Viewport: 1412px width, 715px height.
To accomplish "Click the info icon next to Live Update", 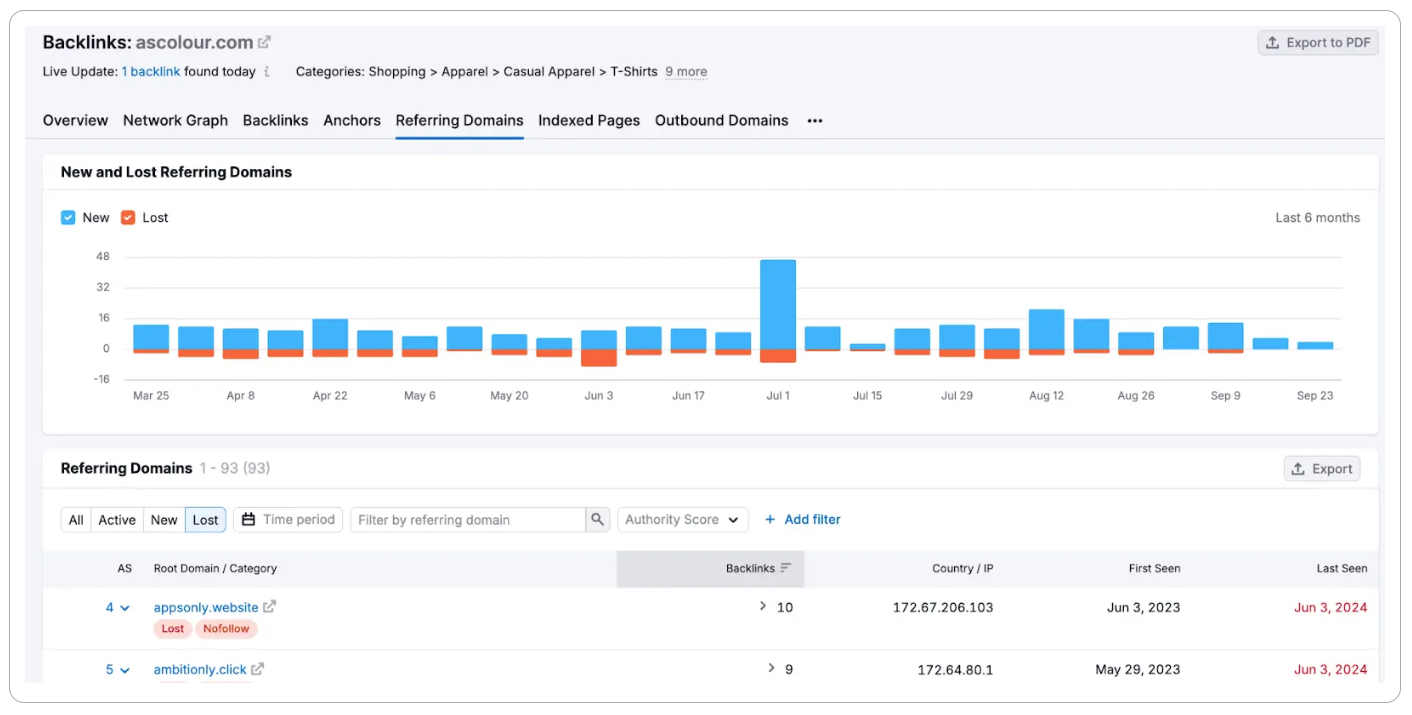I will click(266, 71).
